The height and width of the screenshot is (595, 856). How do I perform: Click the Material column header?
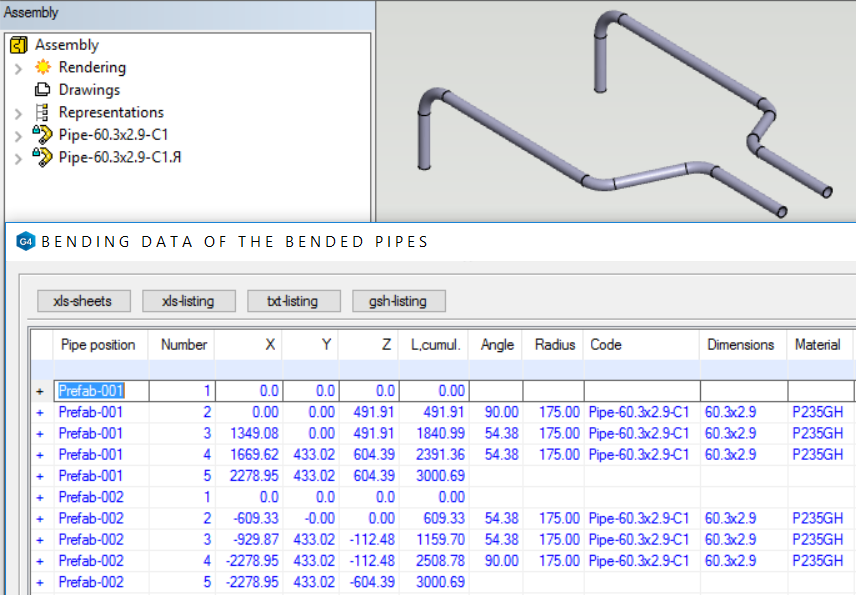point(817,345)
